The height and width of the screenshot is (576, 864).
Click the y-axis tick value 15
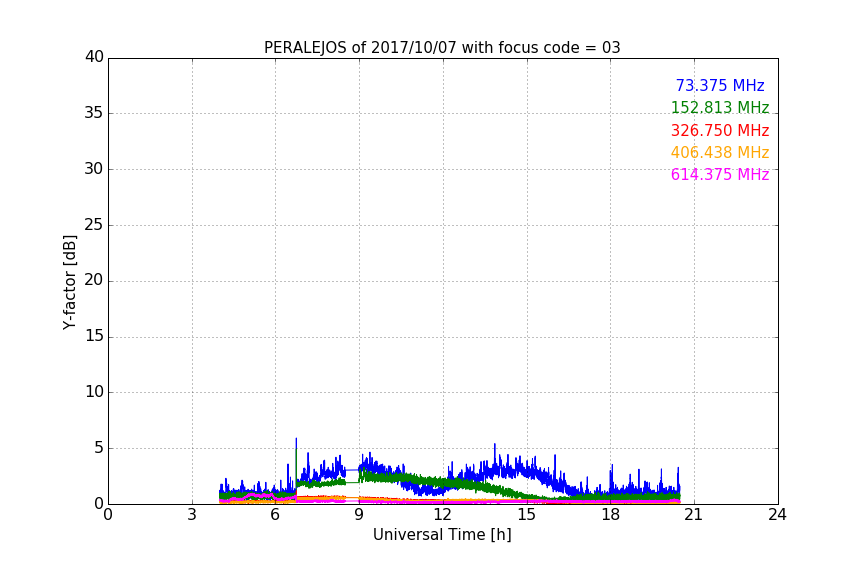pyautogui.click(x=94, y=336)
